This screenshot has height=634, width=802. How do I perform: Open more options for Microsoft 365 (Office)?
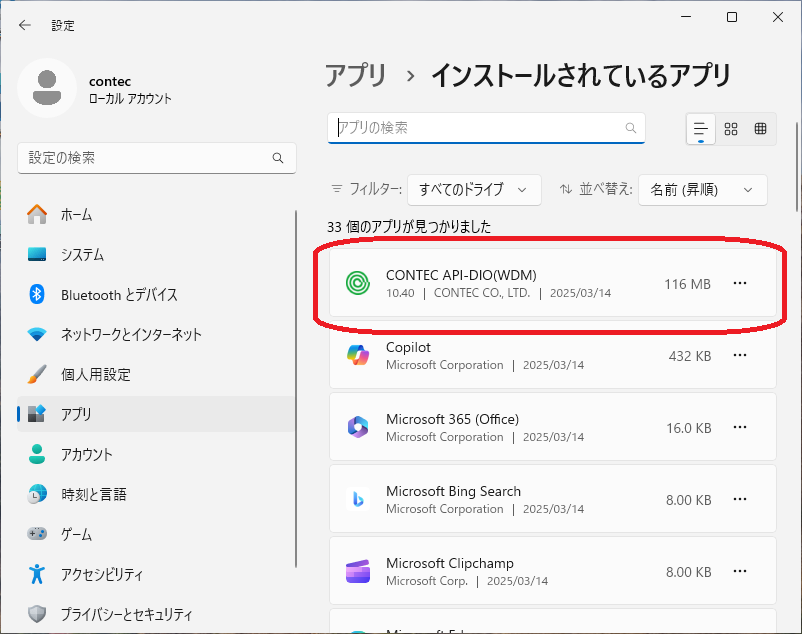coord(740,427)
